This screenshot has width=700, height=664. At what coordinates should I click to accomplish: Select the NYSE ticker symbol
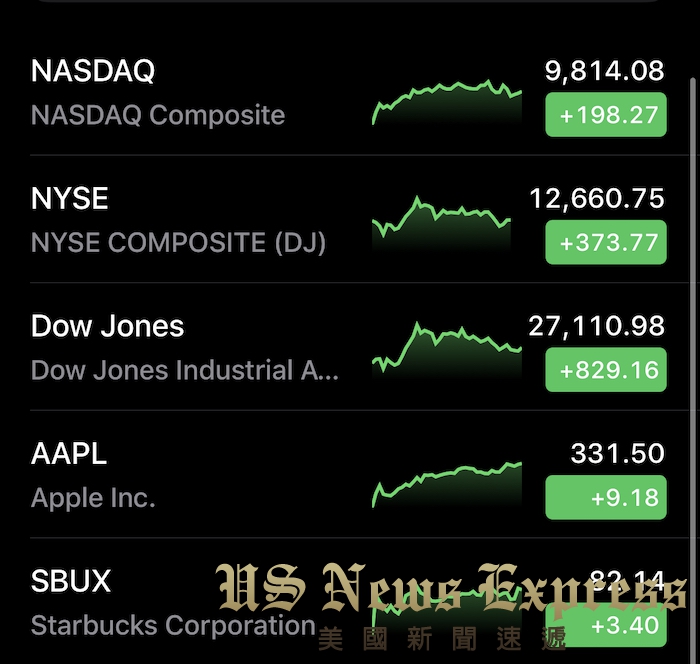pyautogui.click(x=70, y=198)
